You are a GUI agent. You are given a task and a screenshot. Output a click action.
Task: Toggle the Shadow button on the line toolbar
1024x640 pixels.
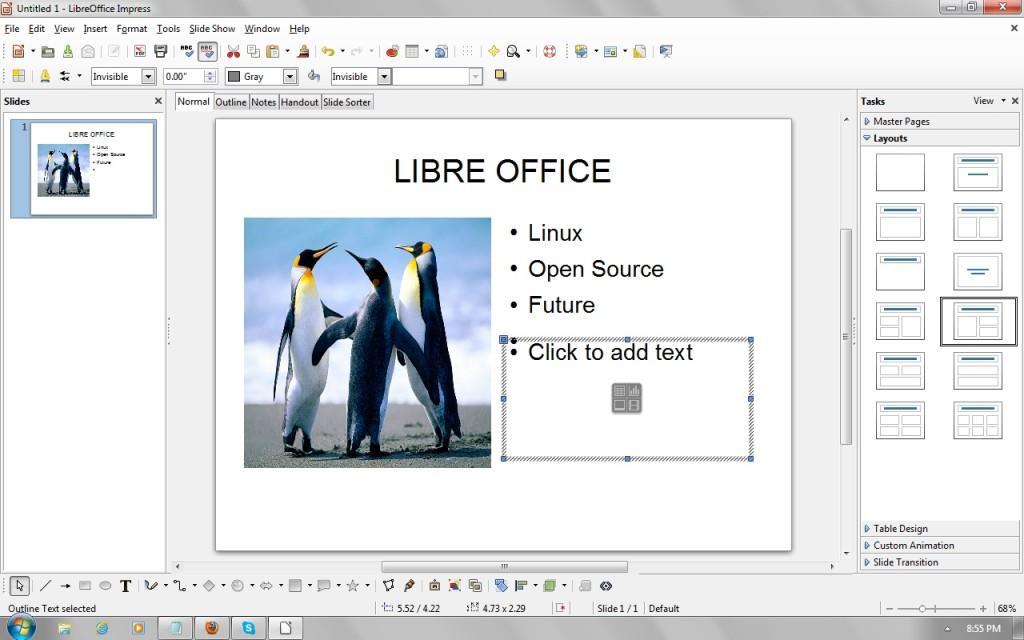coord(500,76)
